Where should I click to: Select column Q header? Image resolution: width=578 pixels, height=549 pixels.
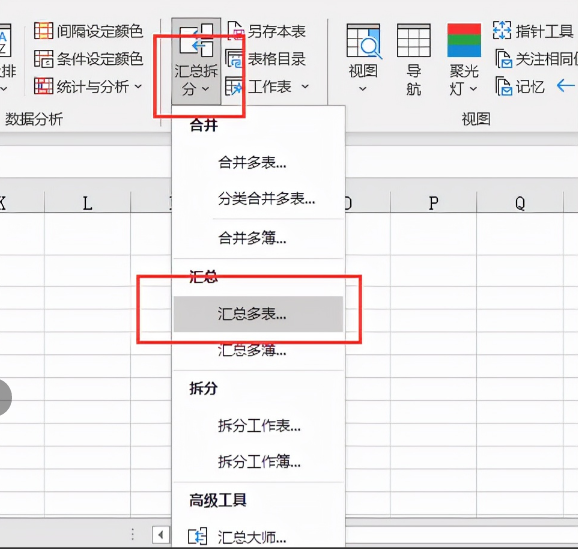point(520,202)
